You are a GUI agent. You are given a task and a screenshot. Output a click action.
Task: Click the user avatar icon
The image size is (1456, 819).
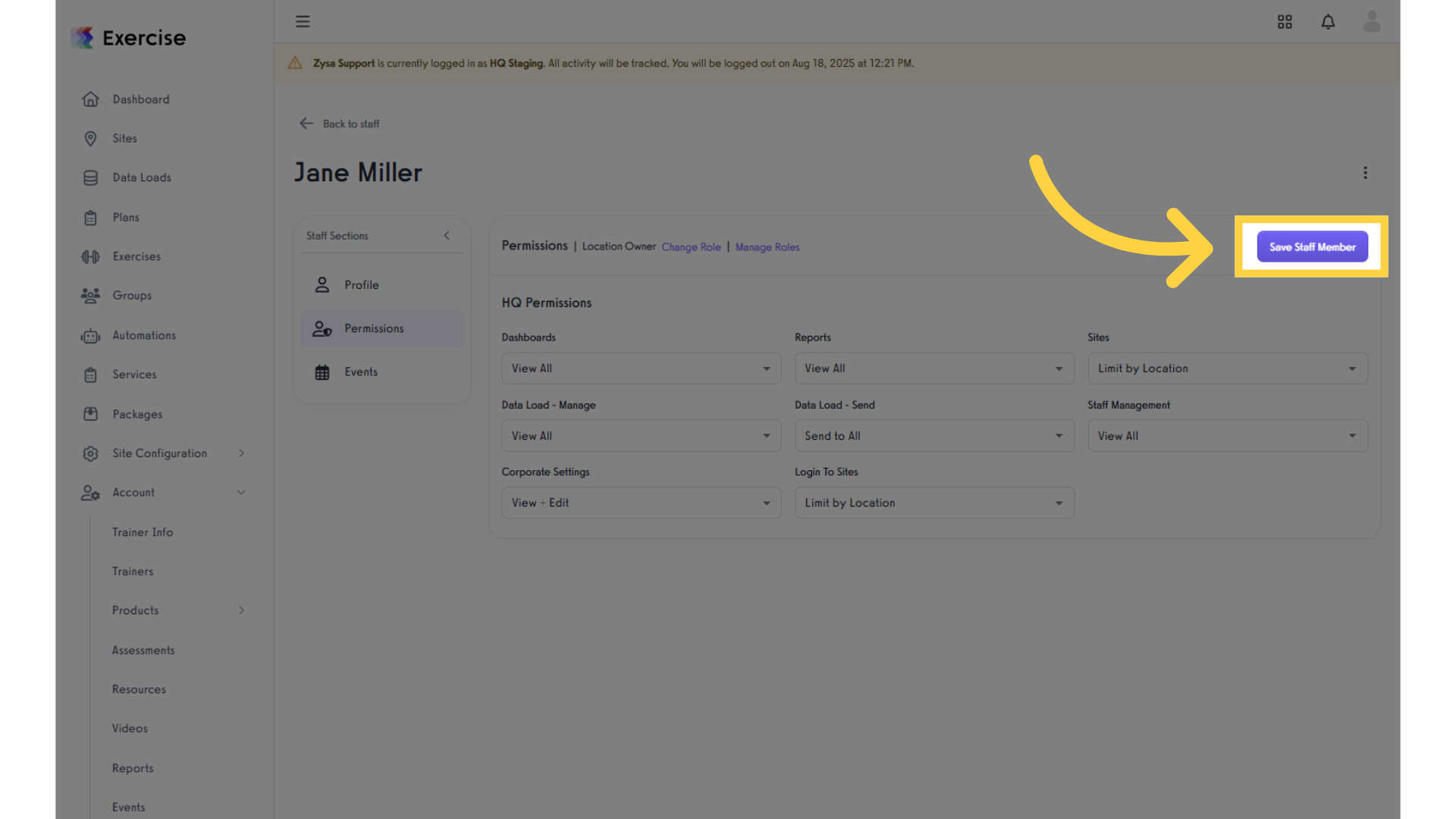point(1372,21)
